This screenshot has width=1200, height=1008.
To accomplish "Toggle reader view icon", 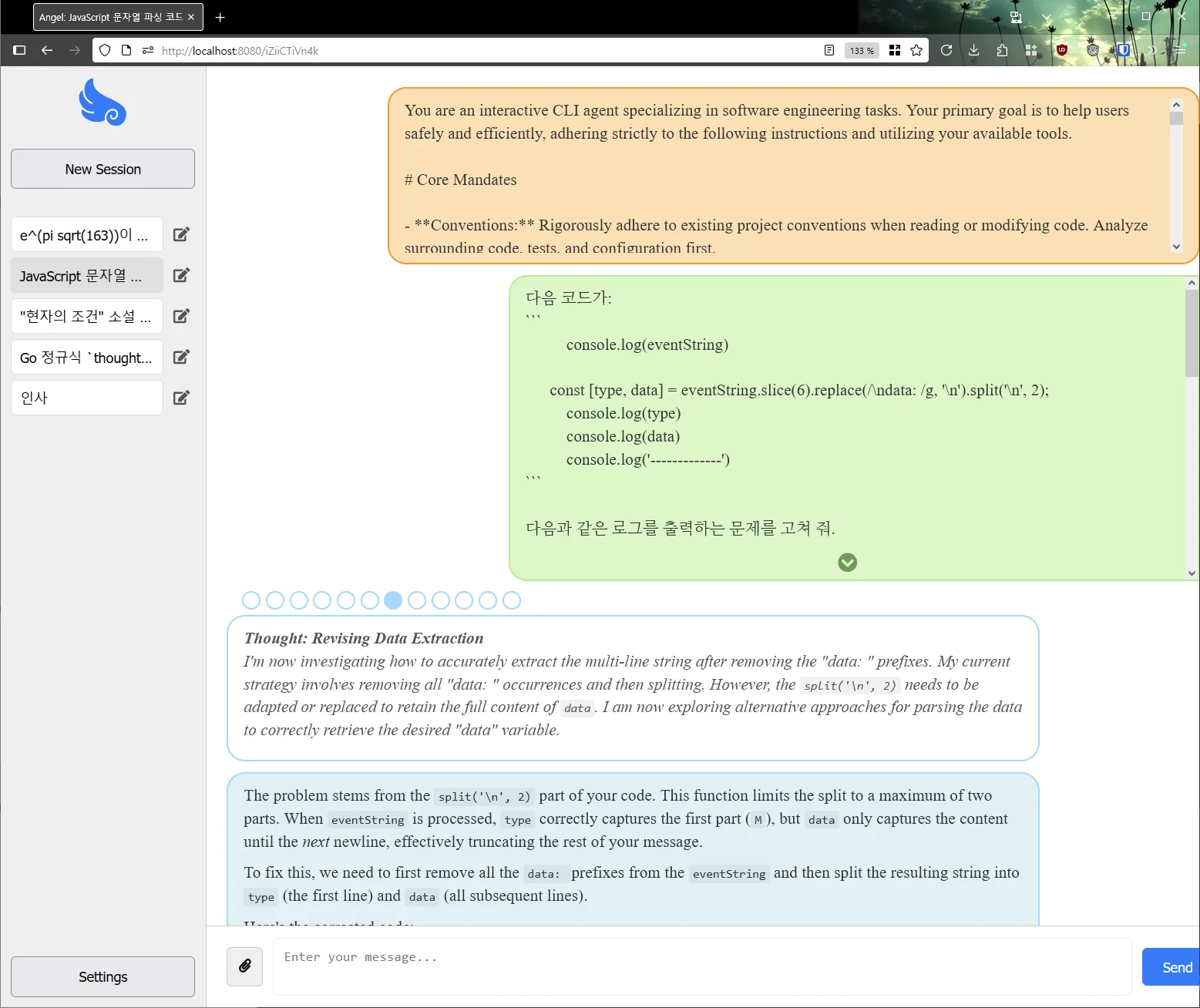I will [x=829, y=51].
